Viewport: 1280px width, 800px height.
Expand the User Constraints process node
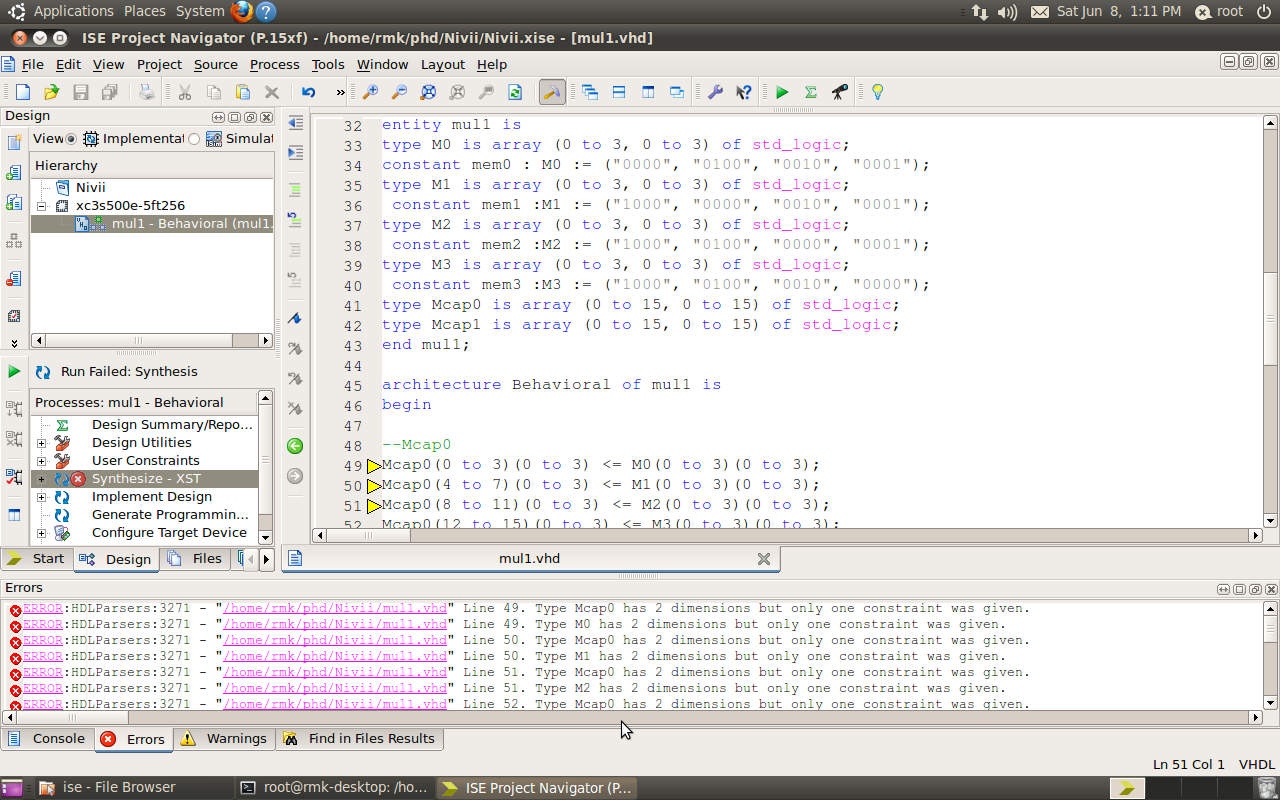pyautogui.click(x=41, y=461)
